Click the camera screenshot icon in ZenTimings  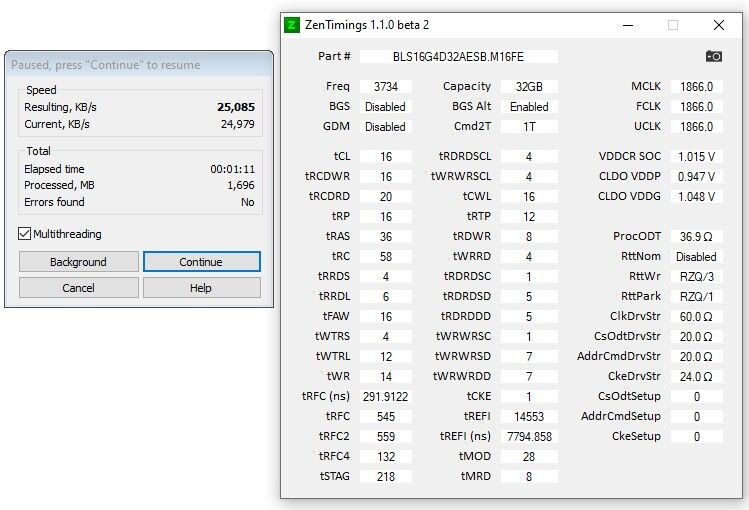[x=714, y=56]
